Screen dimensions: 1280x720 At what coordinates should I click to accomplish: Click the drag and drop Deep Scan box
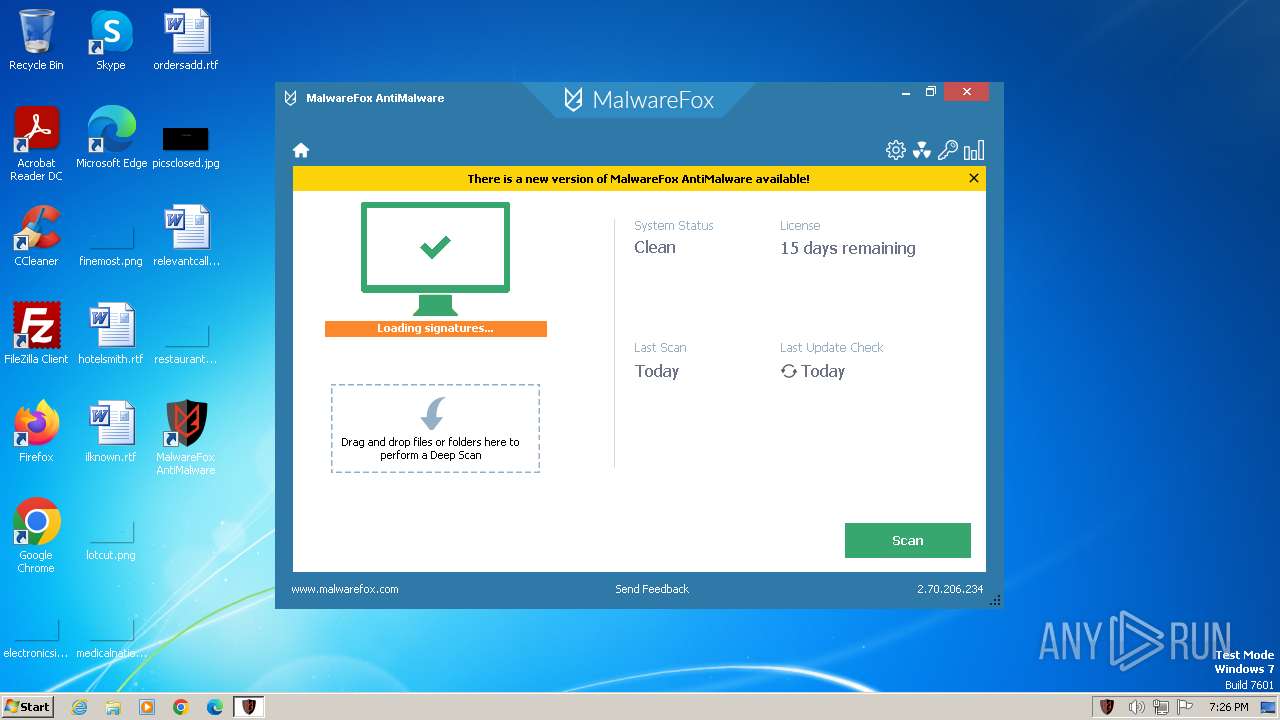pos(435,428)
